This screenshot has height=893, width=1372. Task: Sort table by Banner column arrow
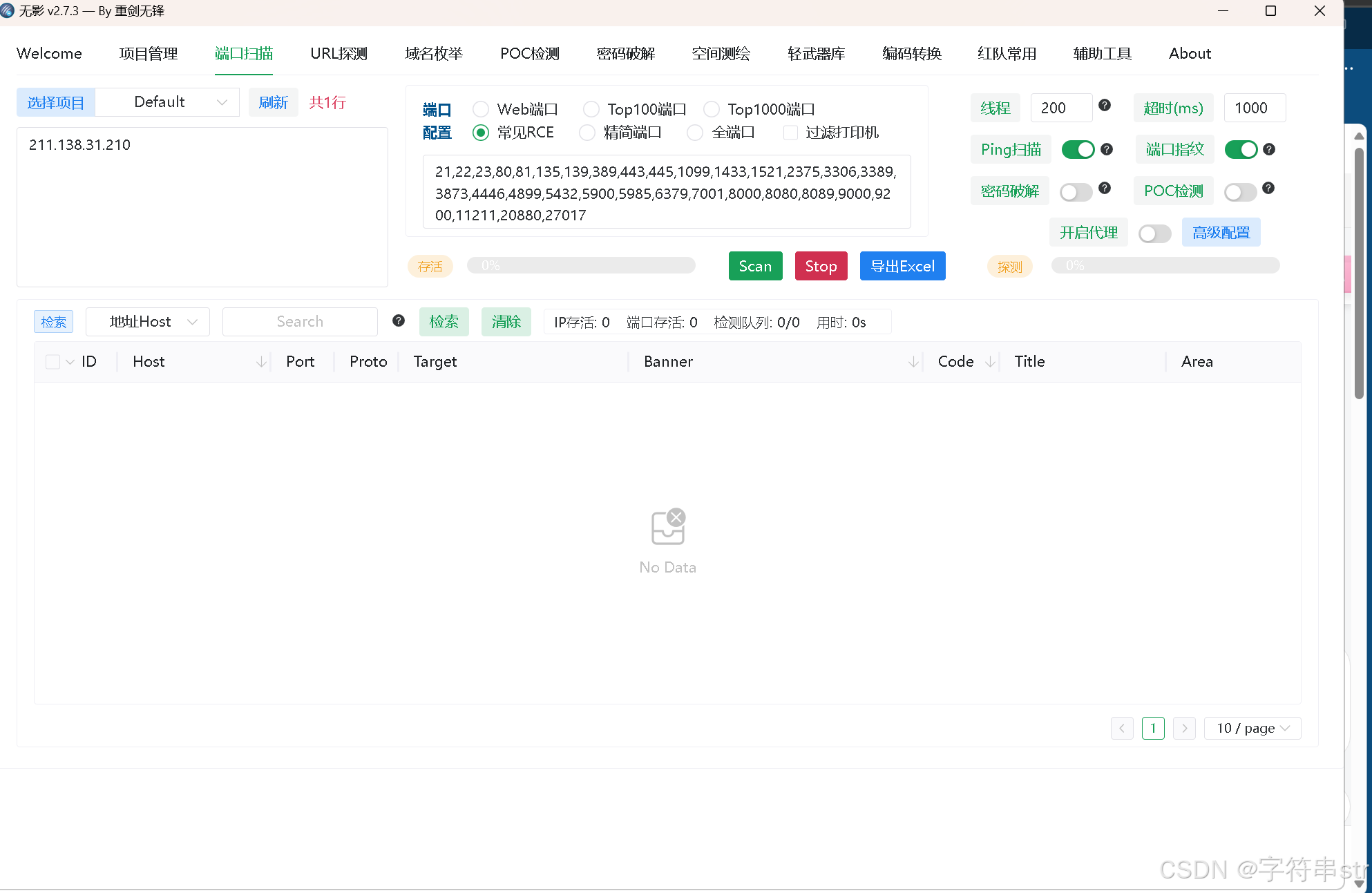click(913, 362)
